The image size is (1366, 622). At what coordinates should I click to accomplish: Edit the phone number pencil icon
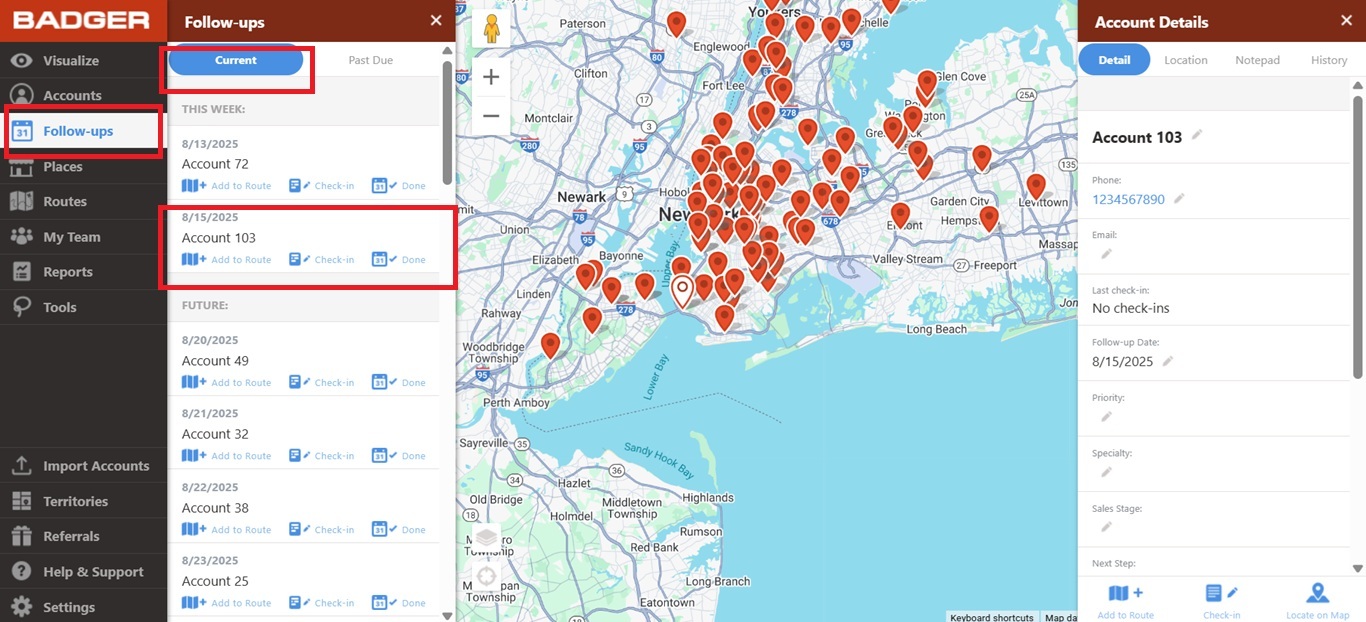point(1179,199)
